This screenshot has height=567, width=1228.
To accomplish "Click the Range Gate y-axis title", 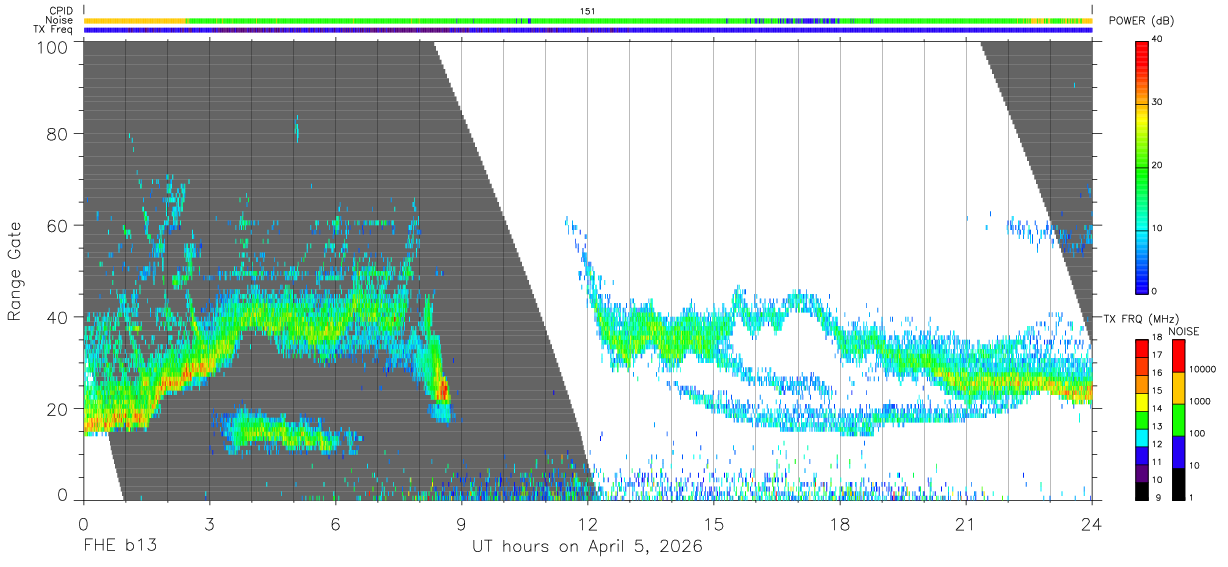I will coord(15,271).
